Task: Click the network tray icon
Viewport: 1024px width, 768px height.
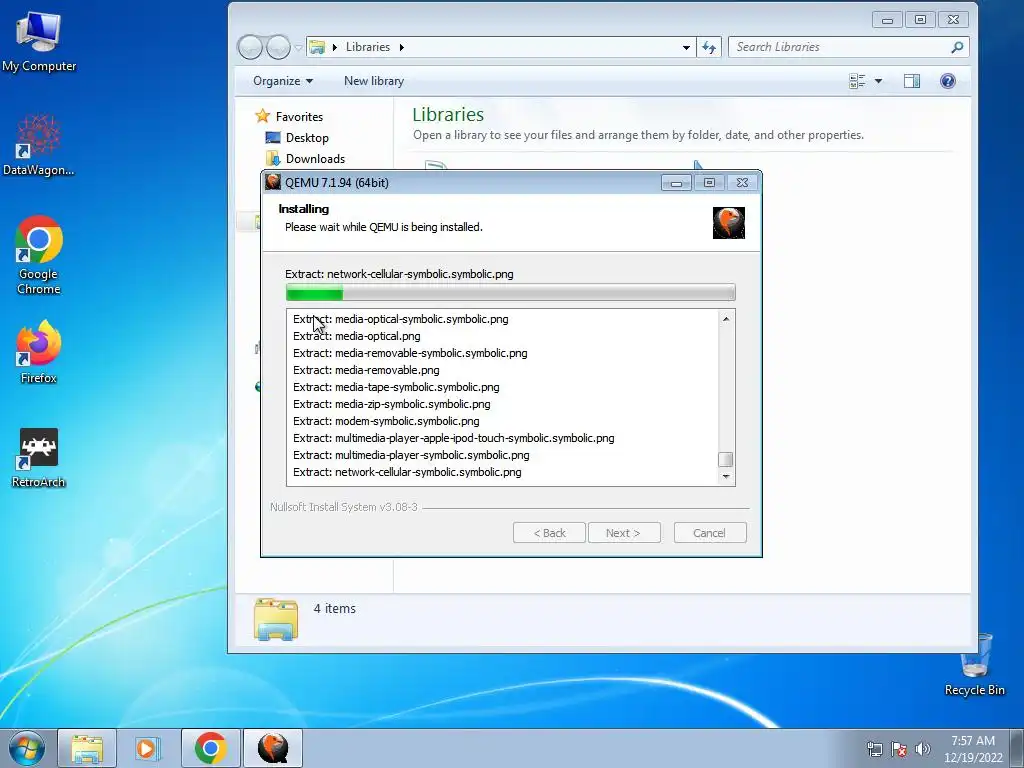Action: click(x=874, y=749)
